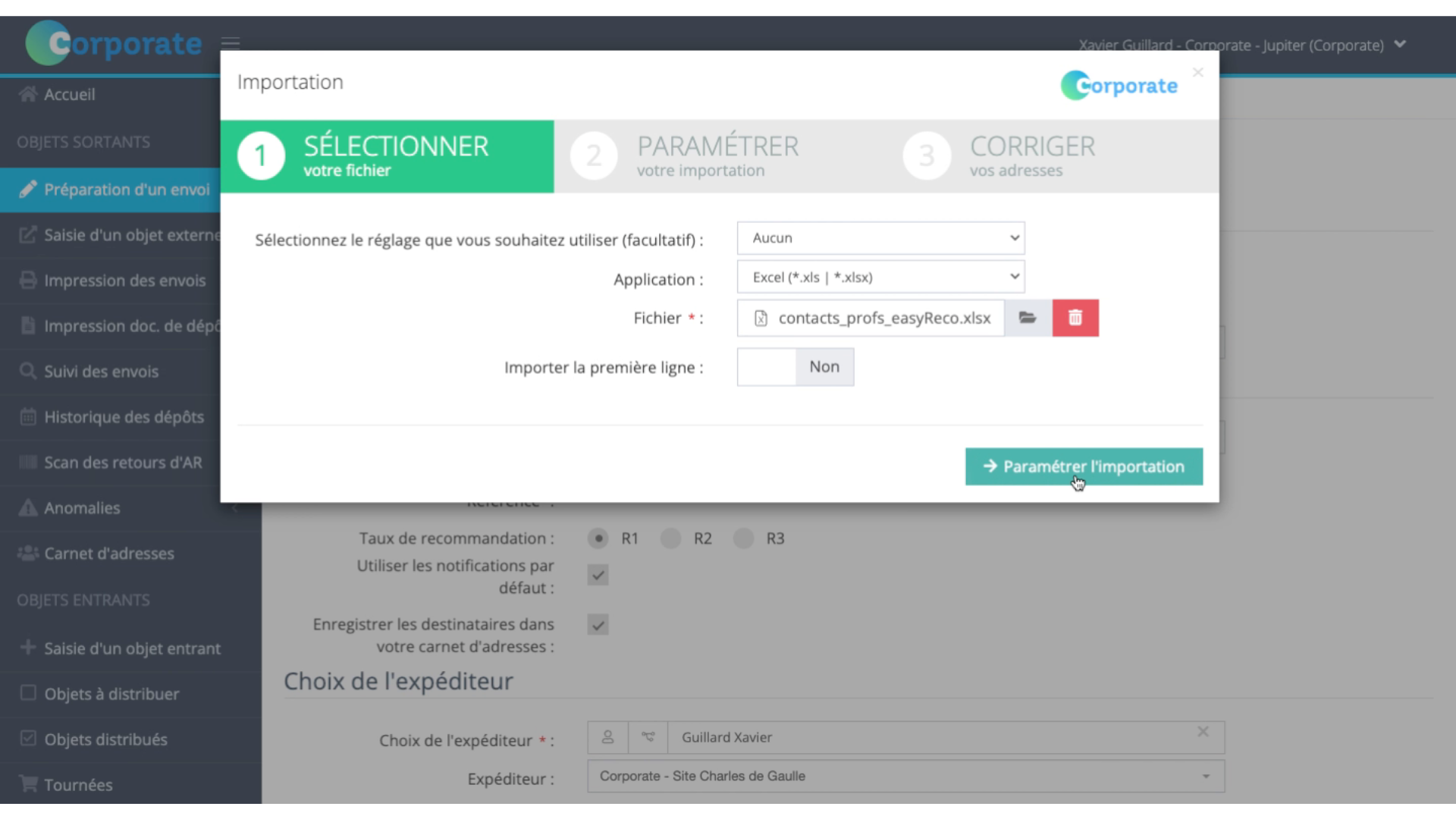This screenshot has height=819, width=1456.
Task: Click the browse folder icon for Fichier
Action: pos(1028,318)
